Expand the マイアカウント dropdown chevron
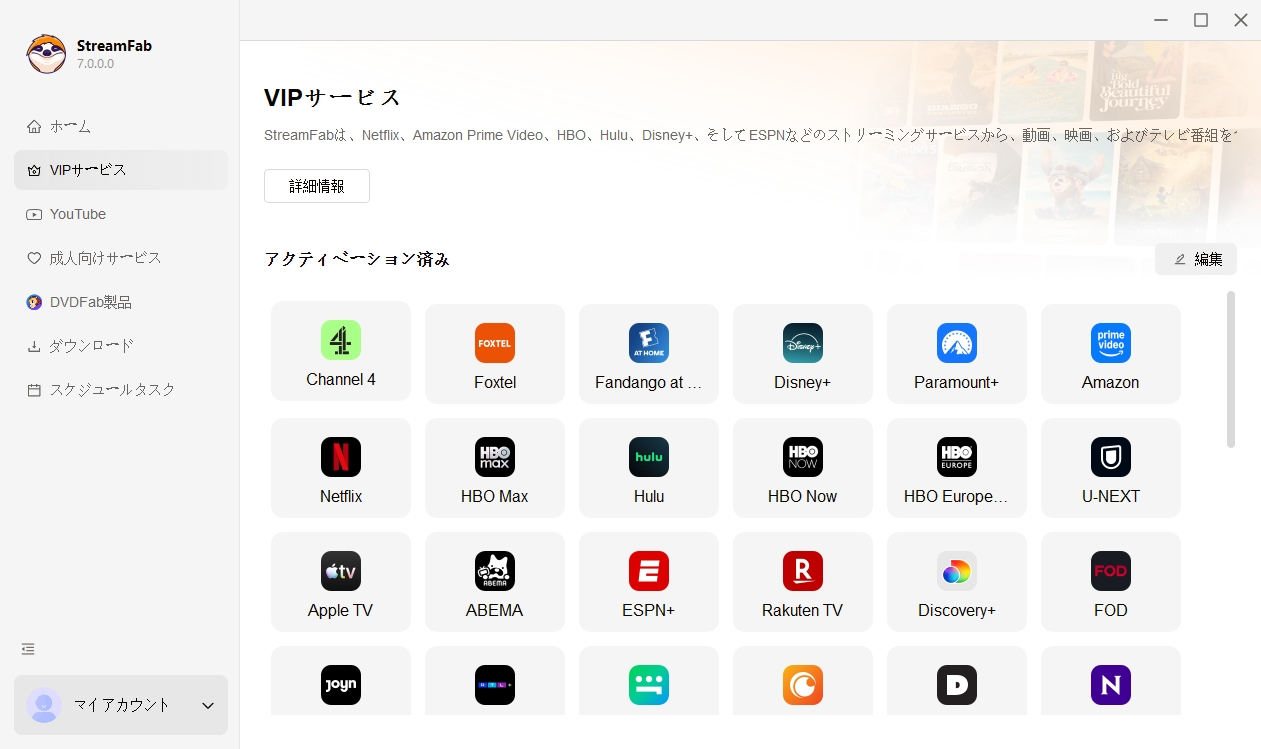The image size is (1261, 749). pos(208,706)
